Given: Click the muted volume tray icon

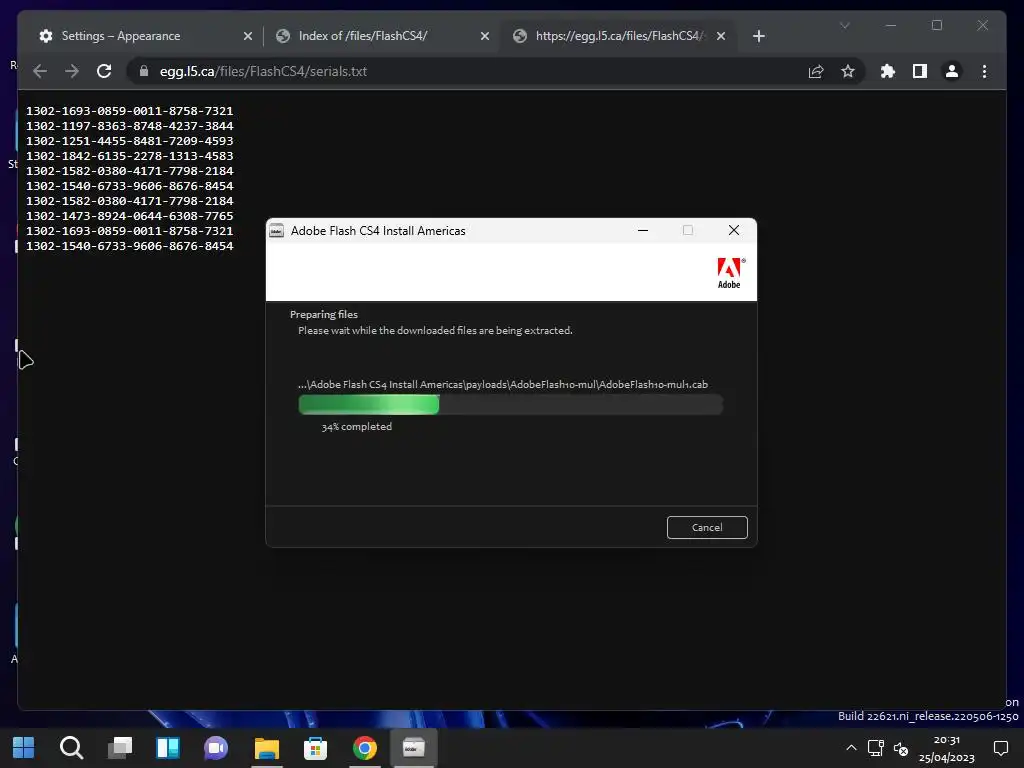Looking at the screenshot, I should [901, 748].
